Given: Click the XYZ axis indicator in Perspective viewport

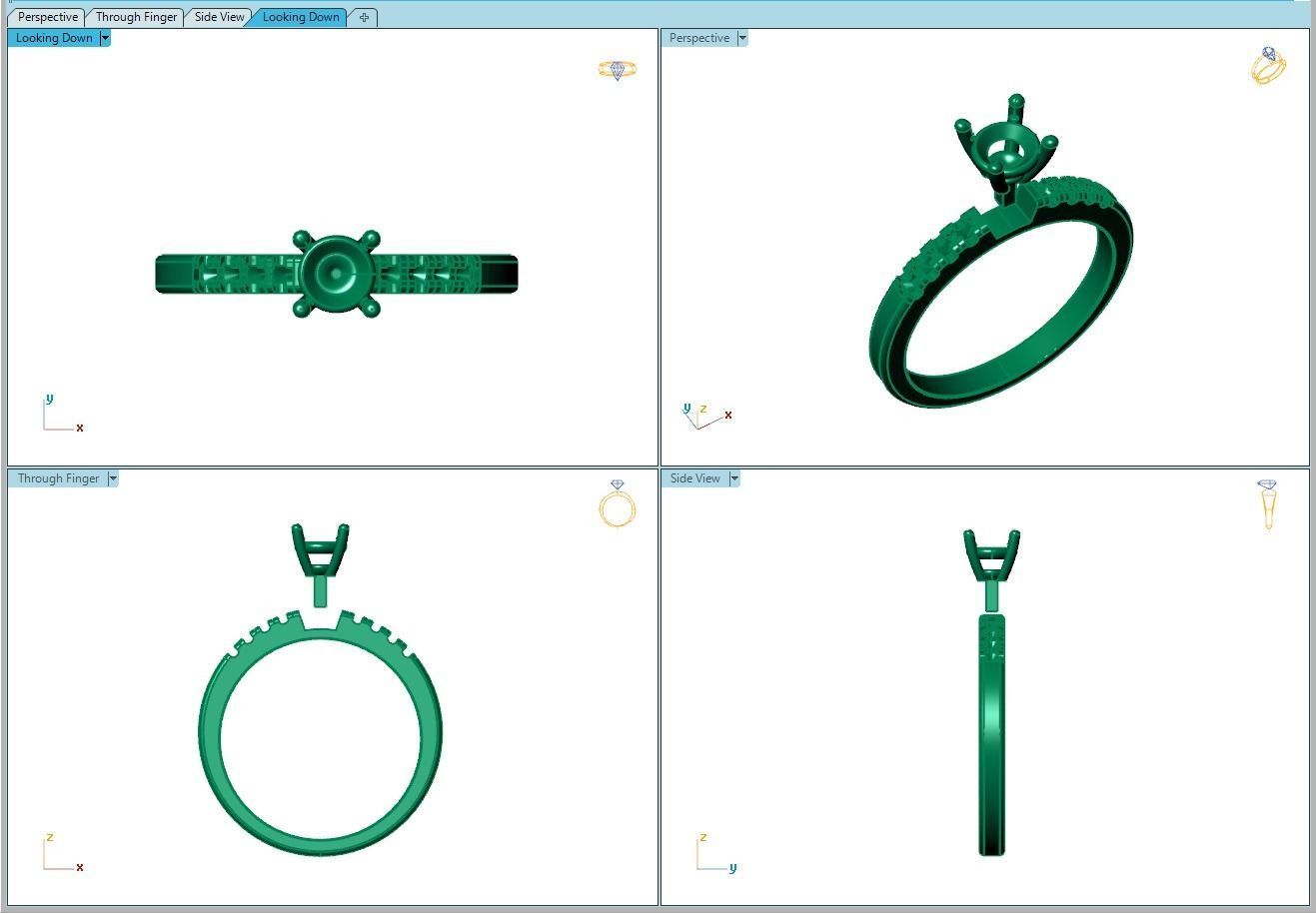Looking at the screenshot, I should [x=707, y=416].
